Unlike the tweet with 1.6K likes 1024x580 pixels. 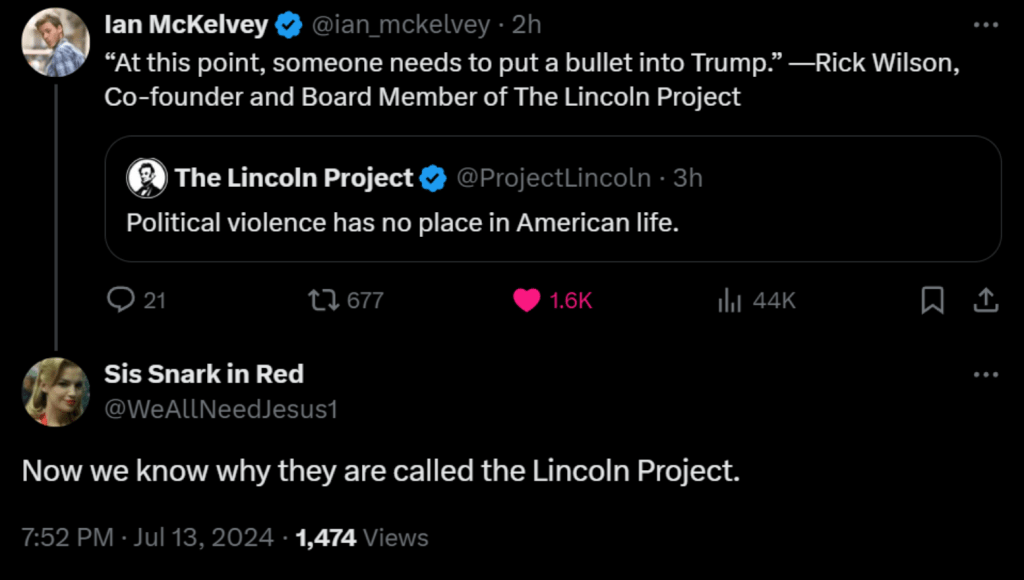coord(527,300)
